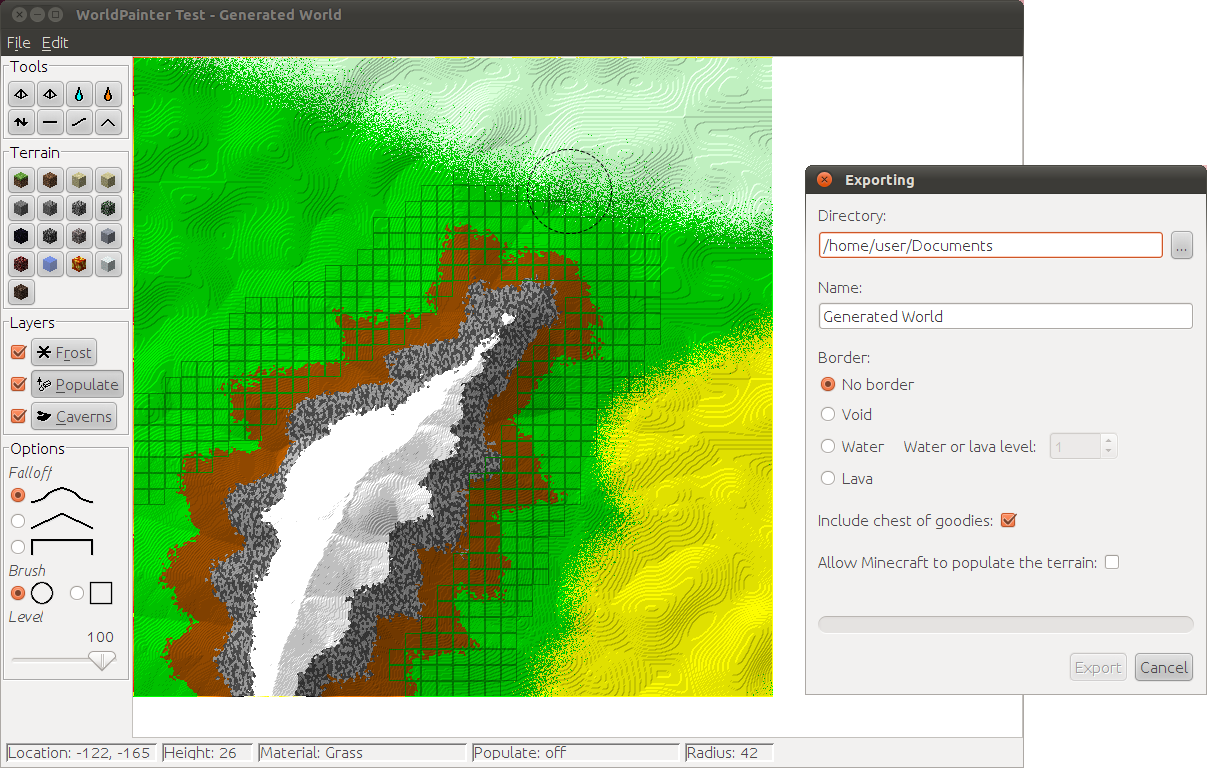Uncheck the Frost layer checkbox
The height and width of the screenshot is (768, 1207).
click(18, 352)
